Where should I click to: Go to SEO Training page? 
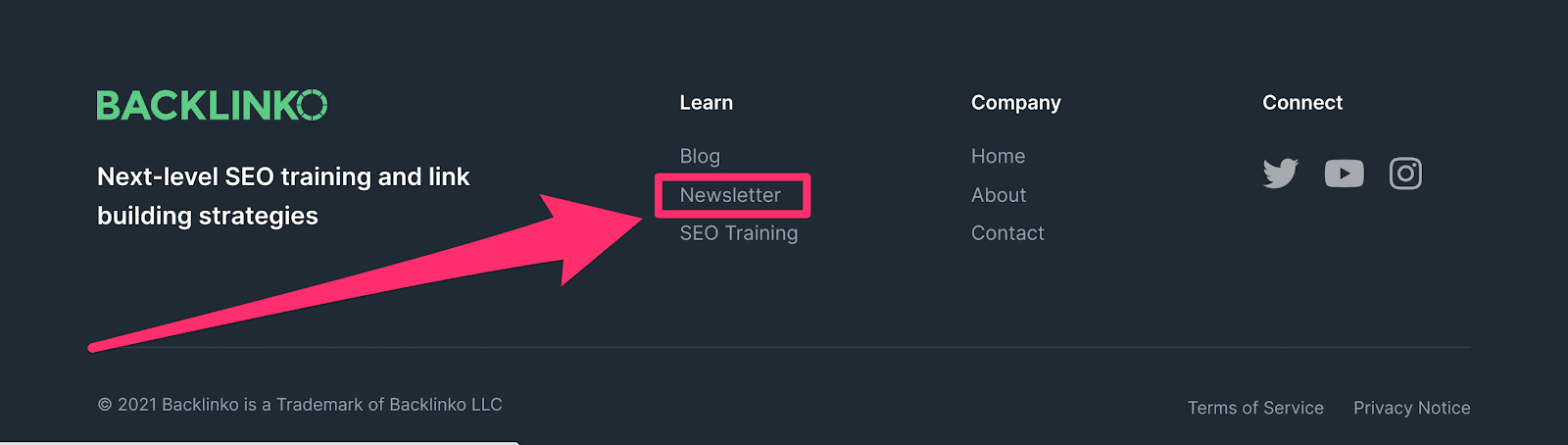[x=739, y=233]
